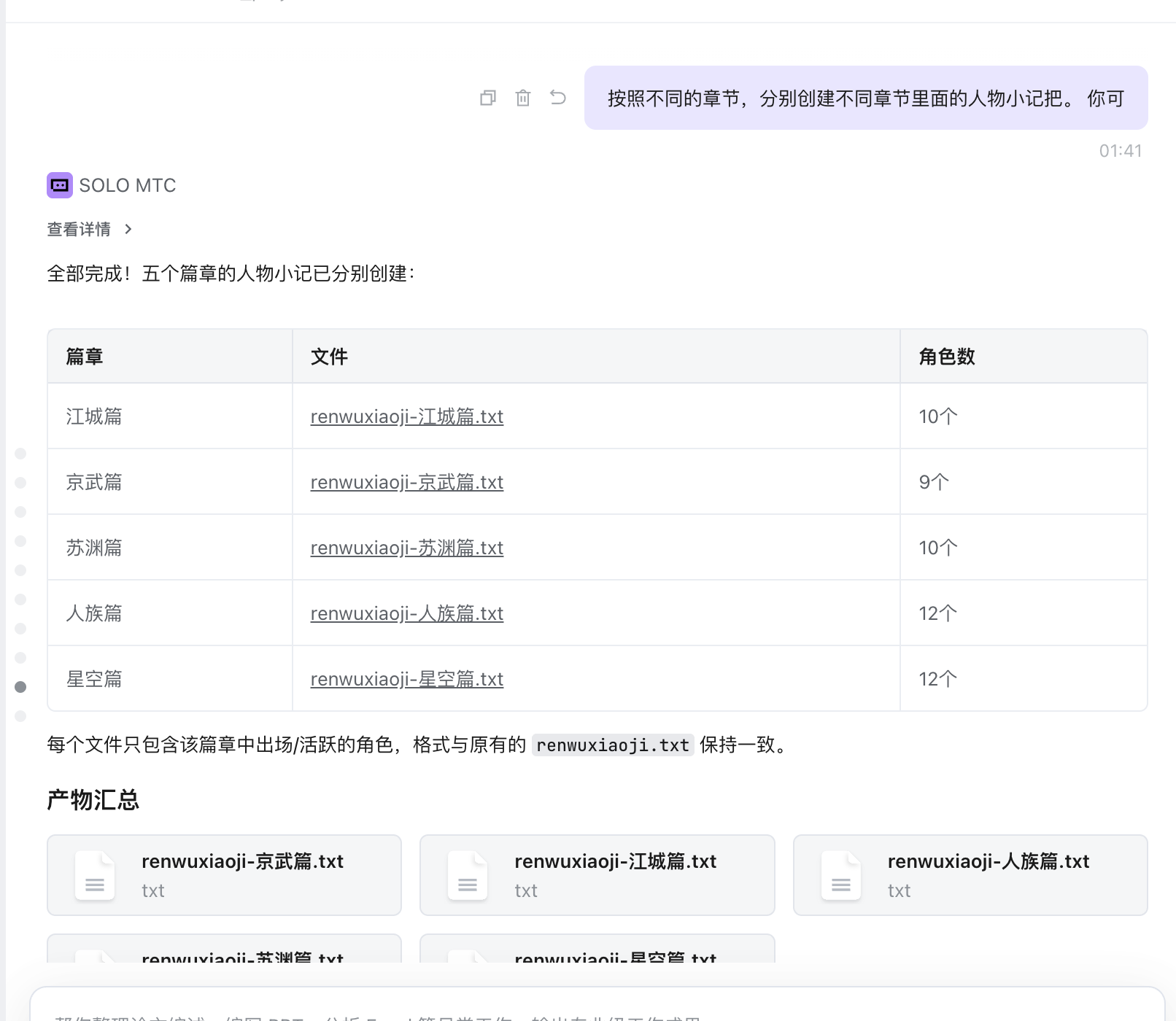Open renwuxiaoji-星空篇.txt table link

pyautogui.click(x=406, y=679)
